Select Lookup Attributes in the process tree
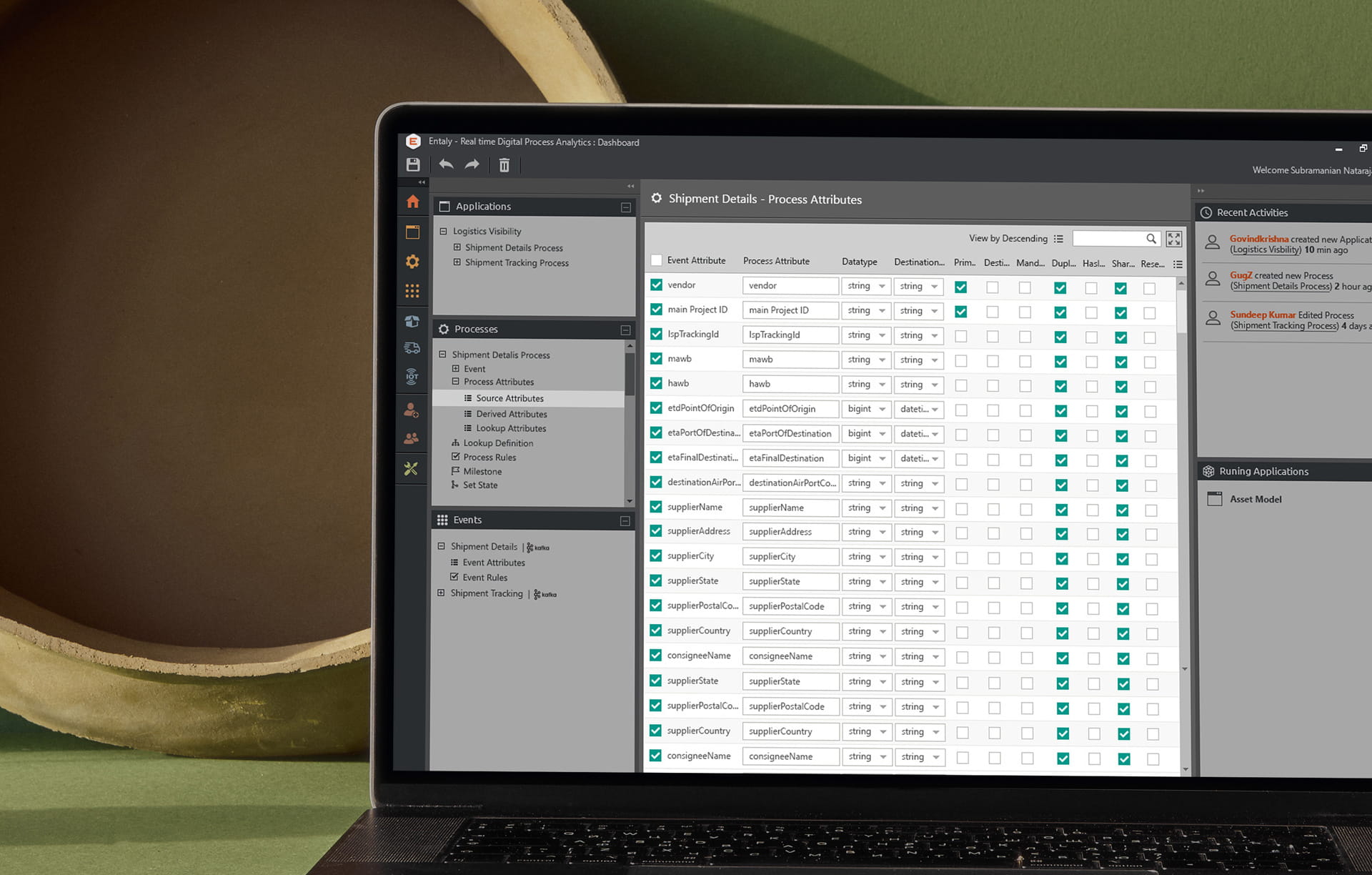Screen dimensions: 1372x875 click(x=511, y=428)
